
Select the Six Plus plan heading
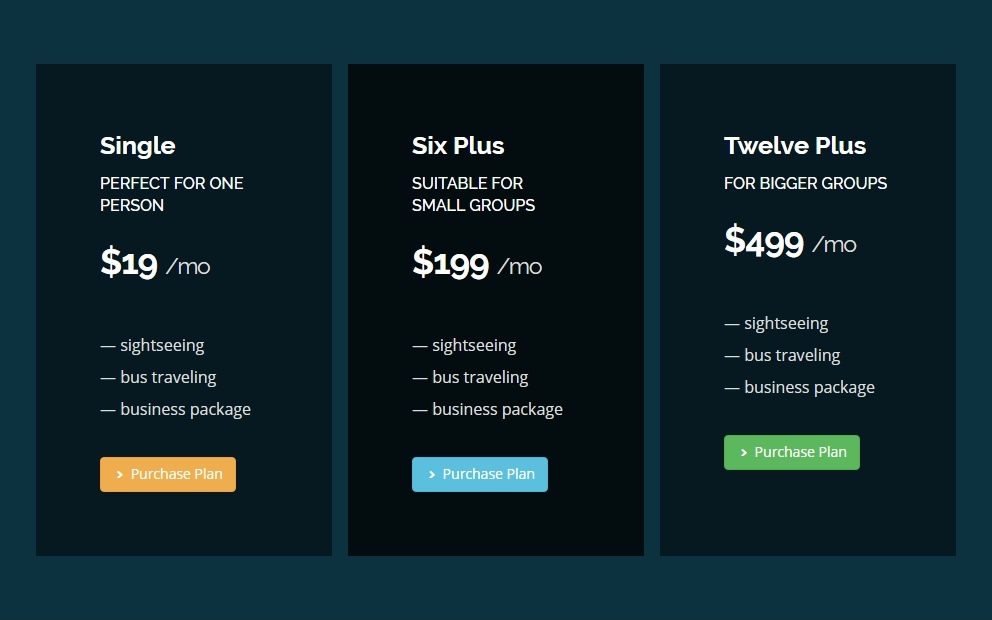(x=458, y=146)
